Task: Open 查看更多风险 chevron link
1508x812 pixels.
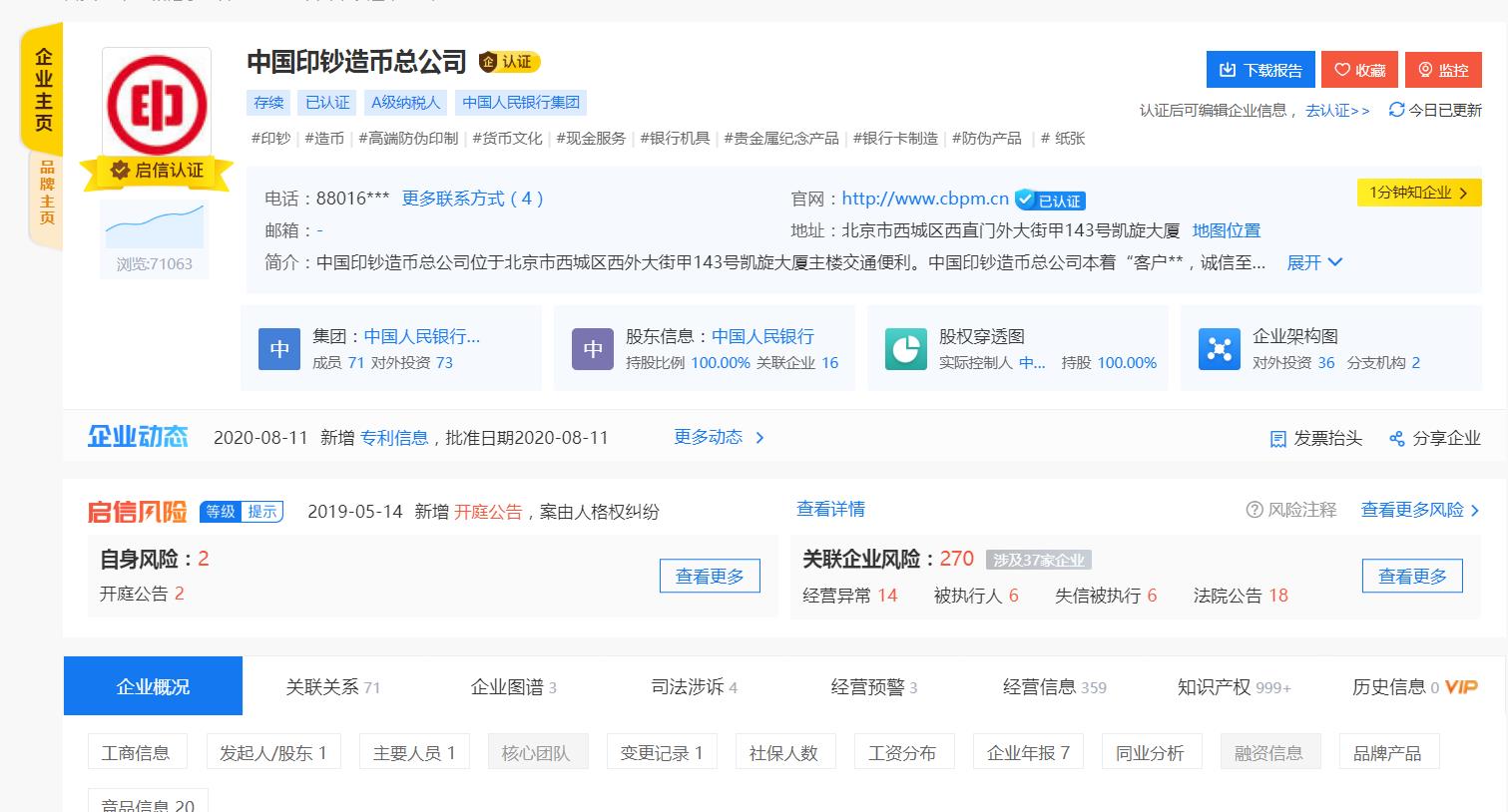Action: (x=1420, y=510)
